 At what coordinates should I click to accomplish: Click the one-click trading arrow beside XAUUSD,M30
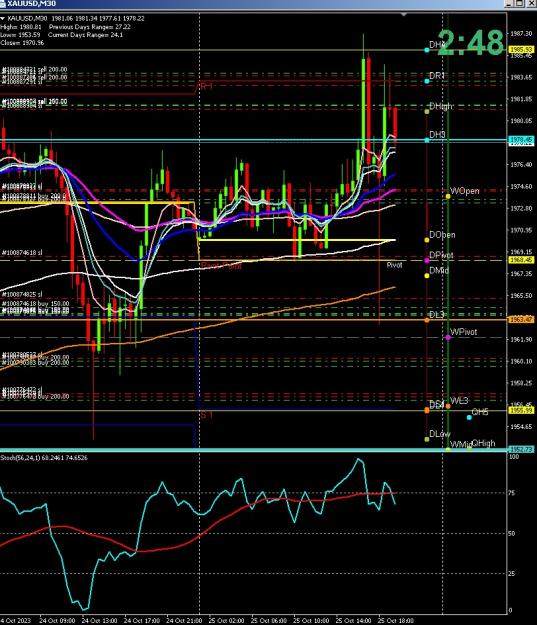coord(2,18)
